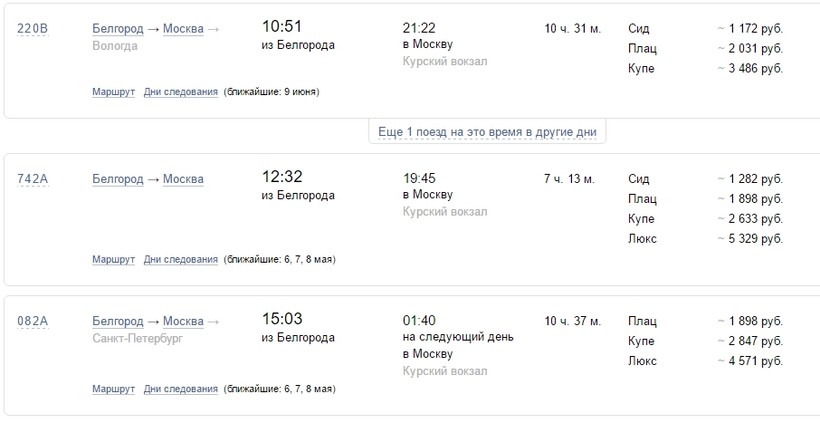This screenshot has width=820, height=423.
Task: Open Маршрут link for train 742А
Action: coord(113,260)
